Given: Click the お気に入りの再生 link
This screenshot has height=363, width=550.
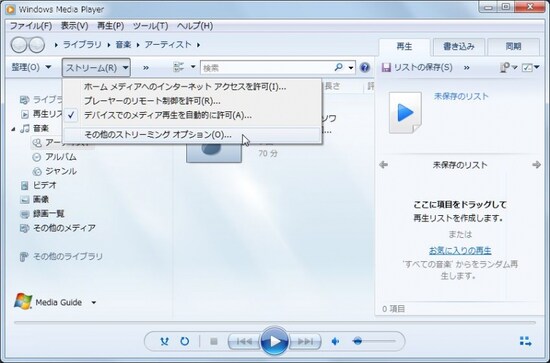Looking at the screenshot, I should tap(460, 250).
